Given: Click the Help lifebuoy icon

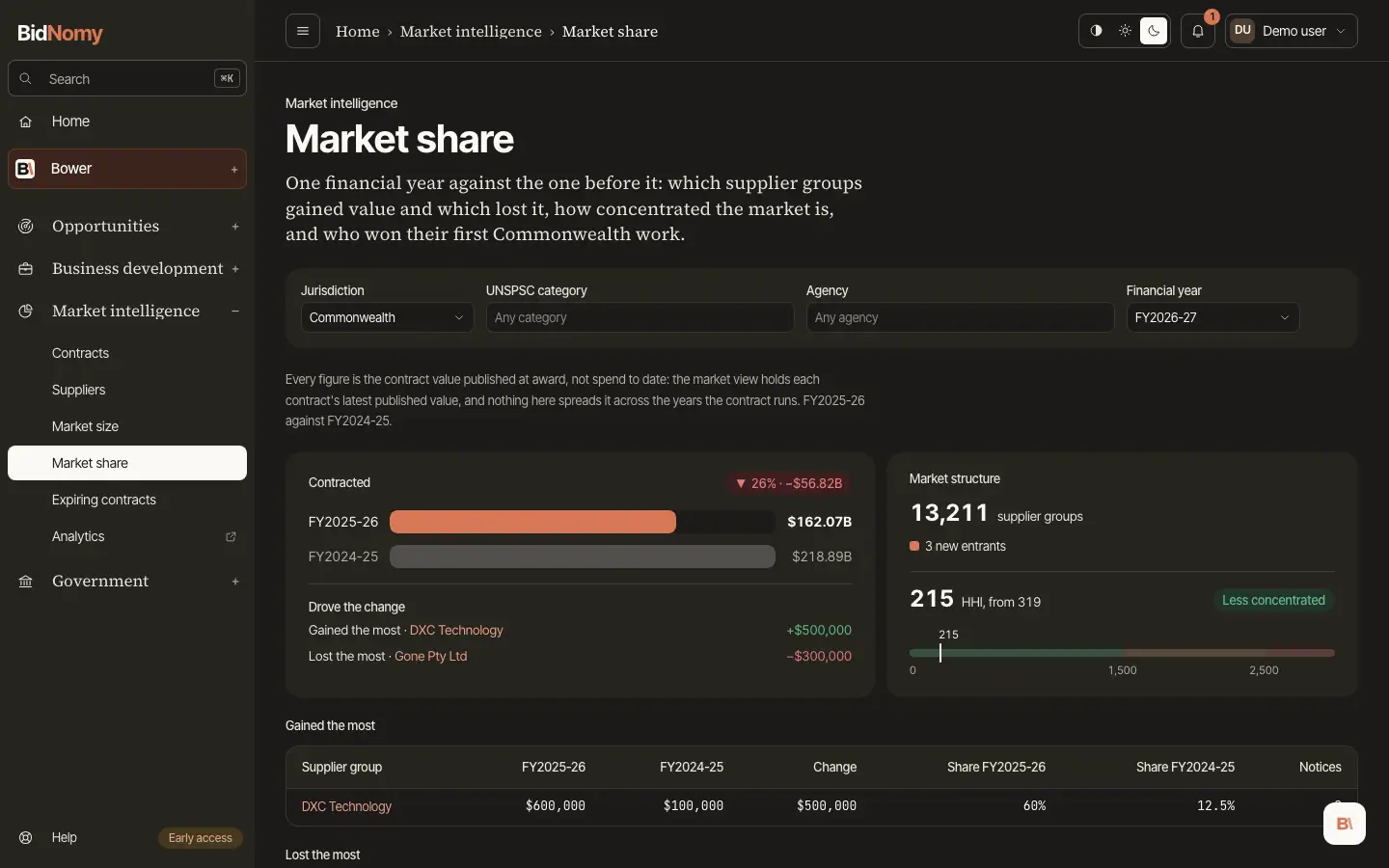Looking at the screenshot, I should (x=26, y=838).
